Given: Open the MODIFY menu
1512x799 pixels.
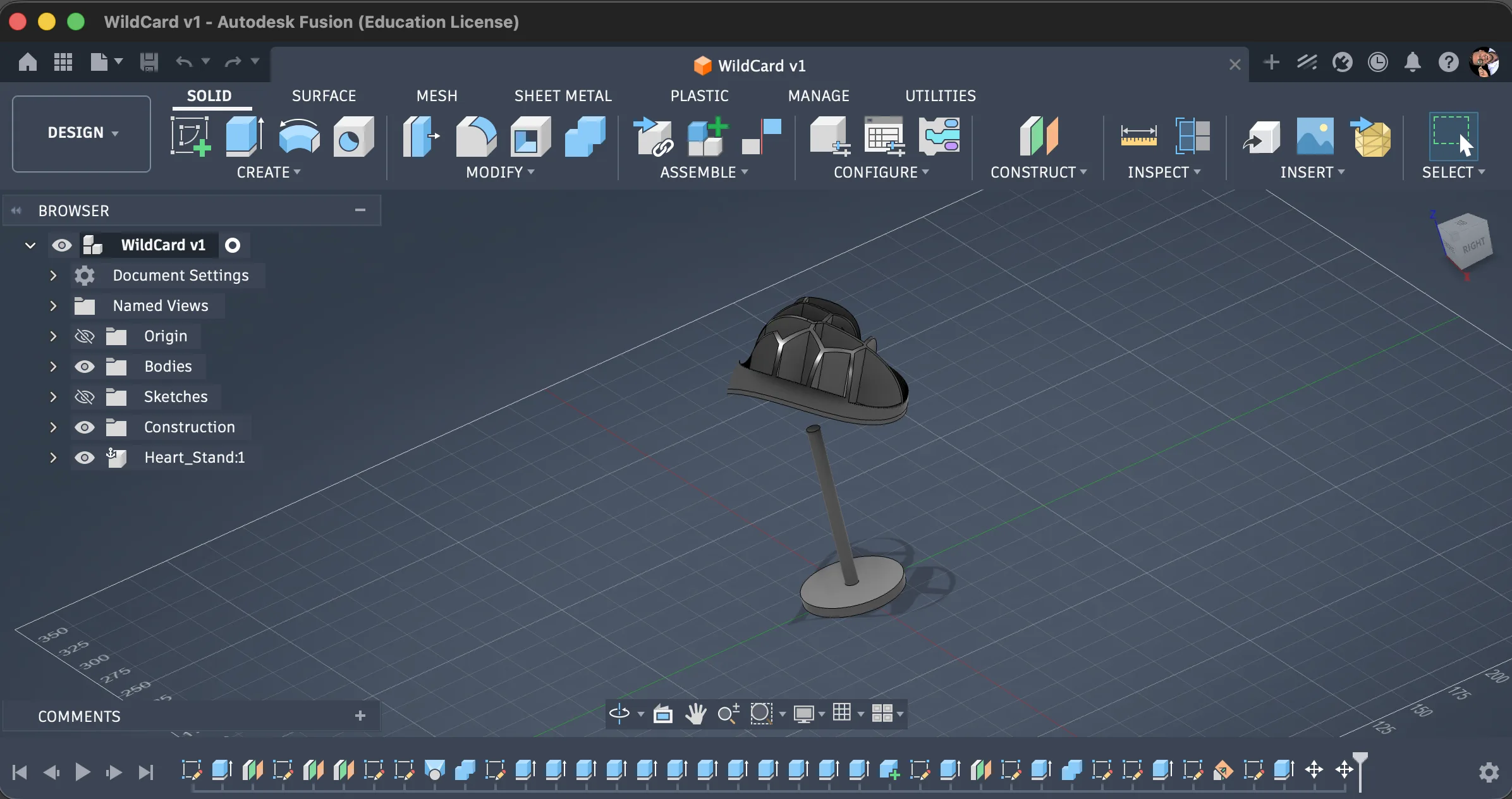Looking at the screenshot, I should point(500,173).
